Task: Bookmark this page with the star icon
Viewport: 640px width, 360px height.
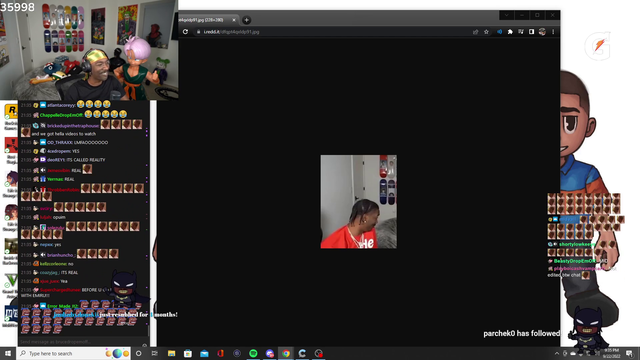Action: click(486, 32)
